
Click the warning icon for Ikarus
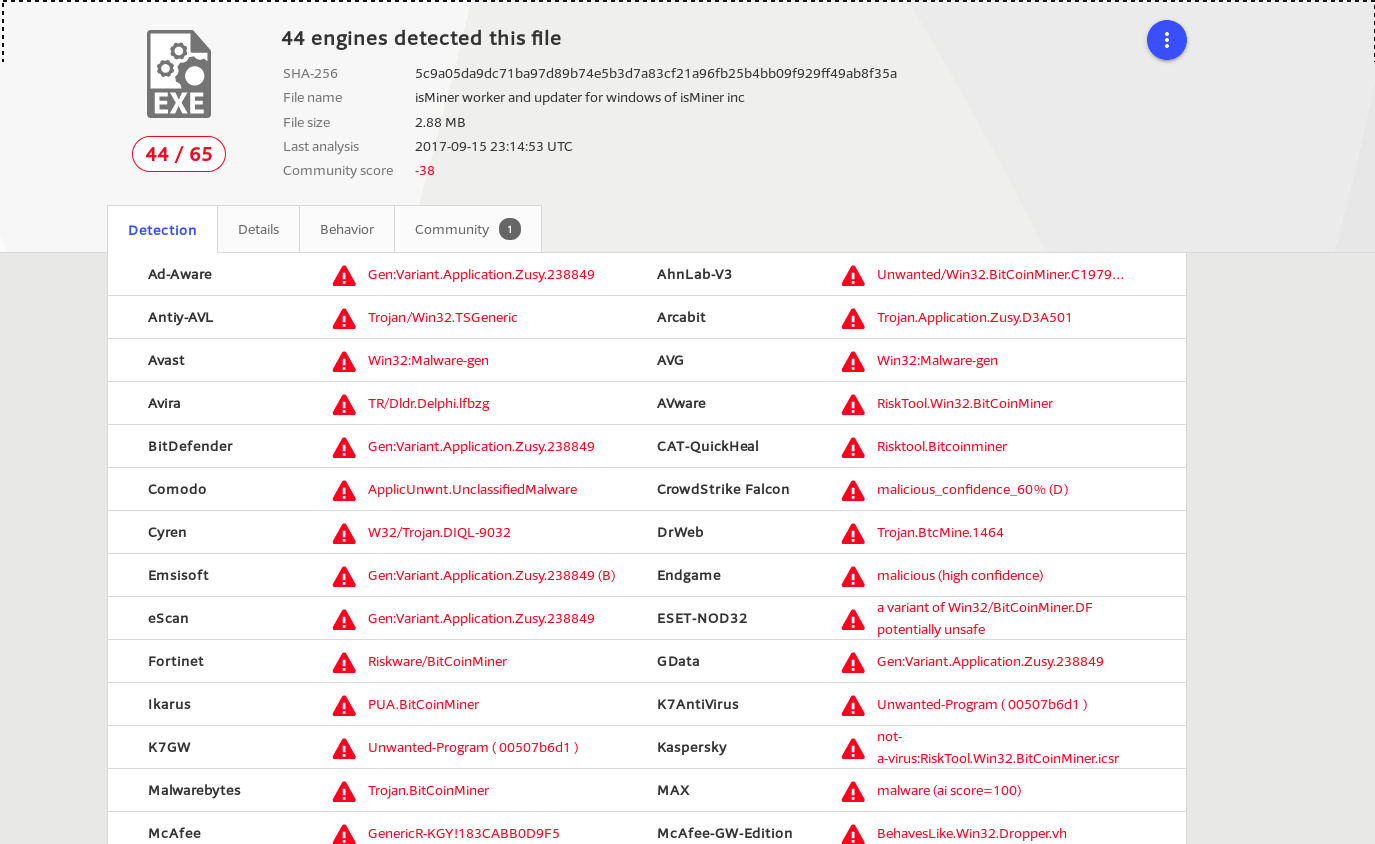coord(344,705)
